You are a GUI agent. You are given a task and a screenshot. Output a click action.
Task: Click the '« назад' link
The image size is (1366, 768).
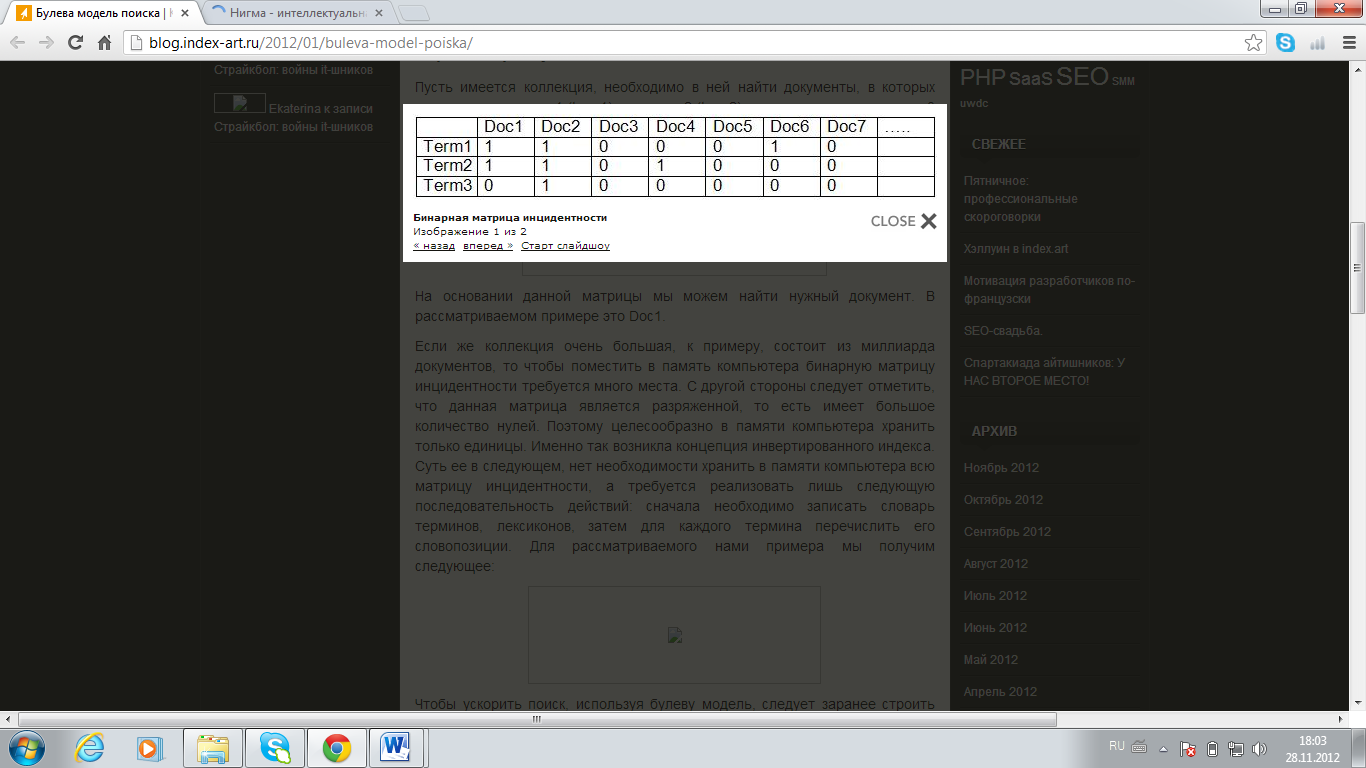(x=434, y=246)
